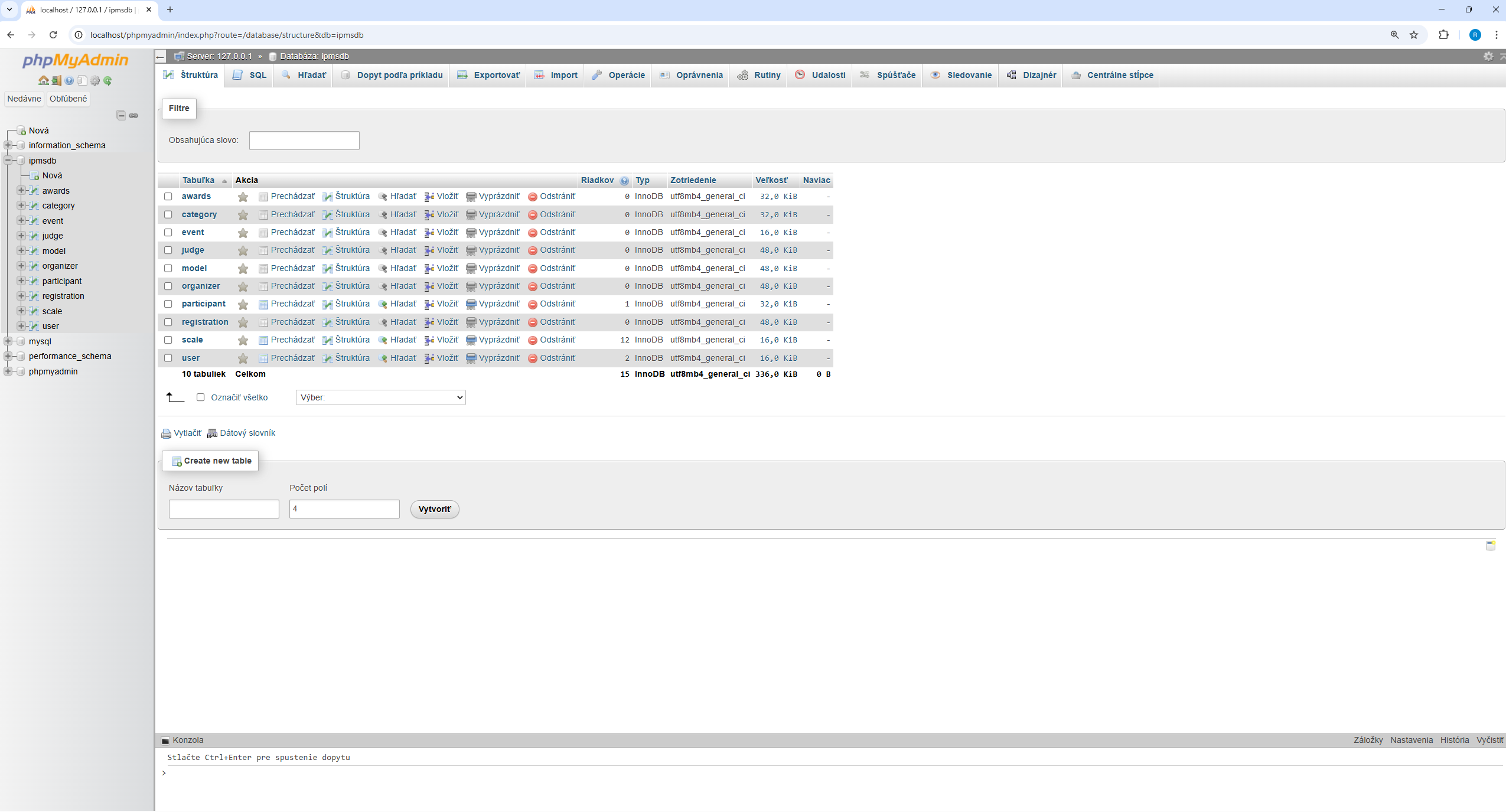This screenshot has width=1506, height=812.
Task: Open page settings gear at top right
Action: pos(1488,56)
